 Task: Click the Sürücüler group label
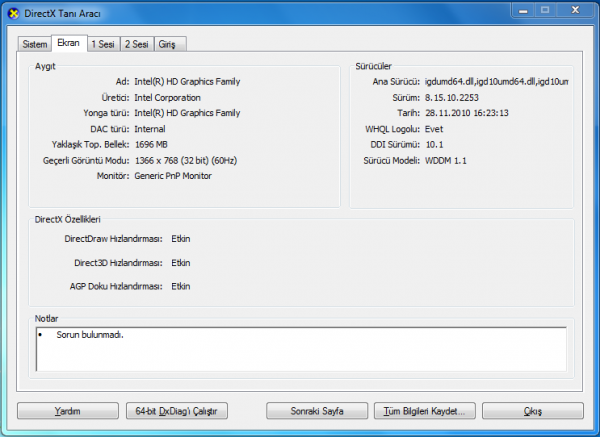(373, 66)
